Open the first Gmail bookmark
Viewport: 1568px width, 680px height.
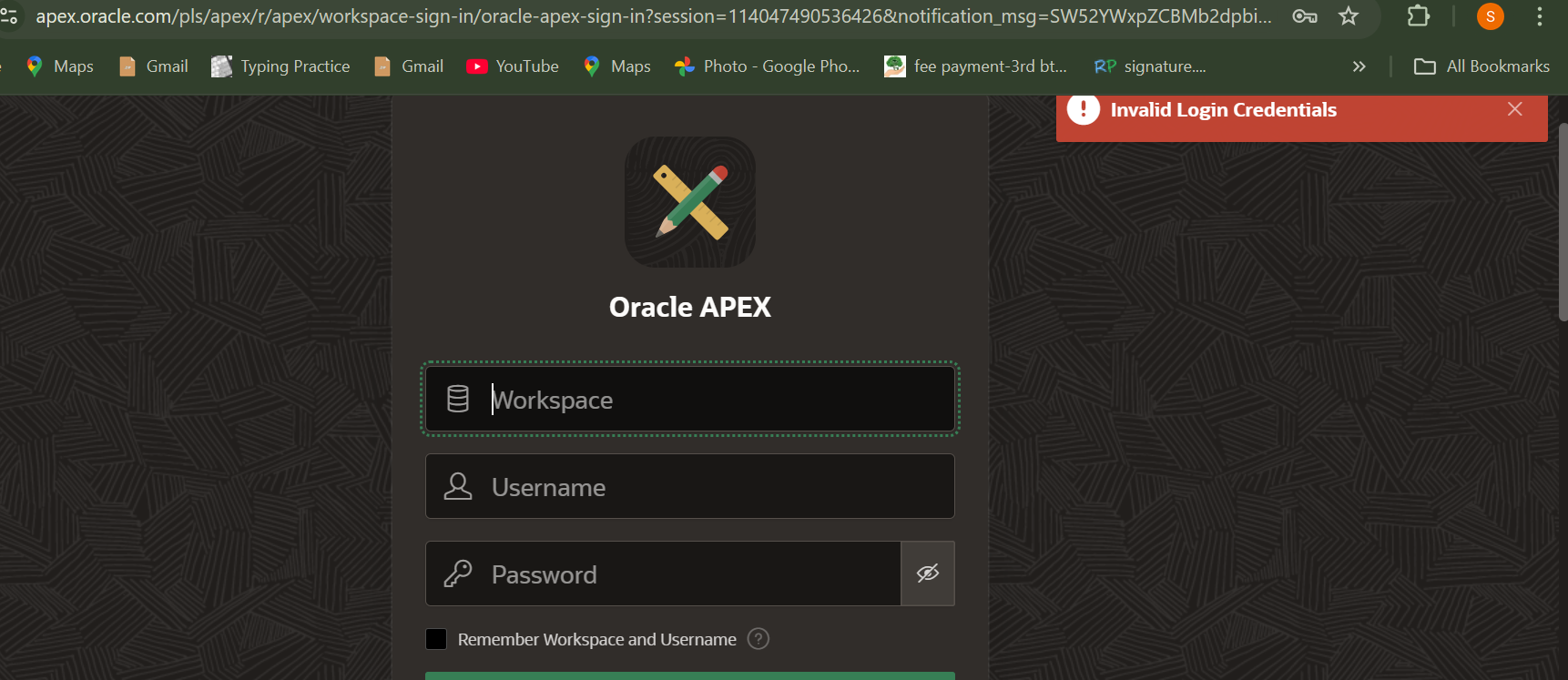[154, 66]
